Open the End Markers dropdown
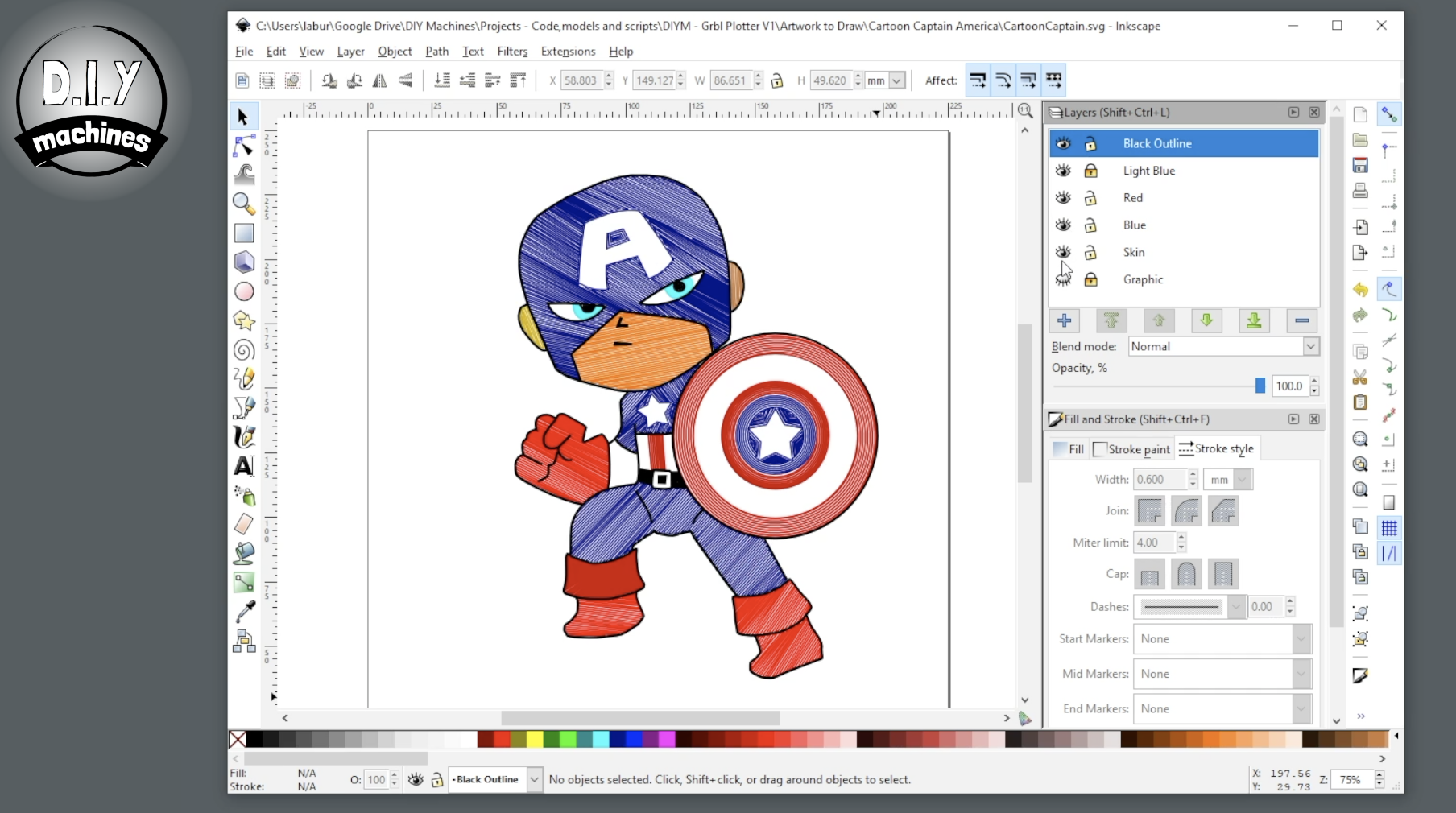This screenshot has width=1456, height=813. pos(1222,708)
